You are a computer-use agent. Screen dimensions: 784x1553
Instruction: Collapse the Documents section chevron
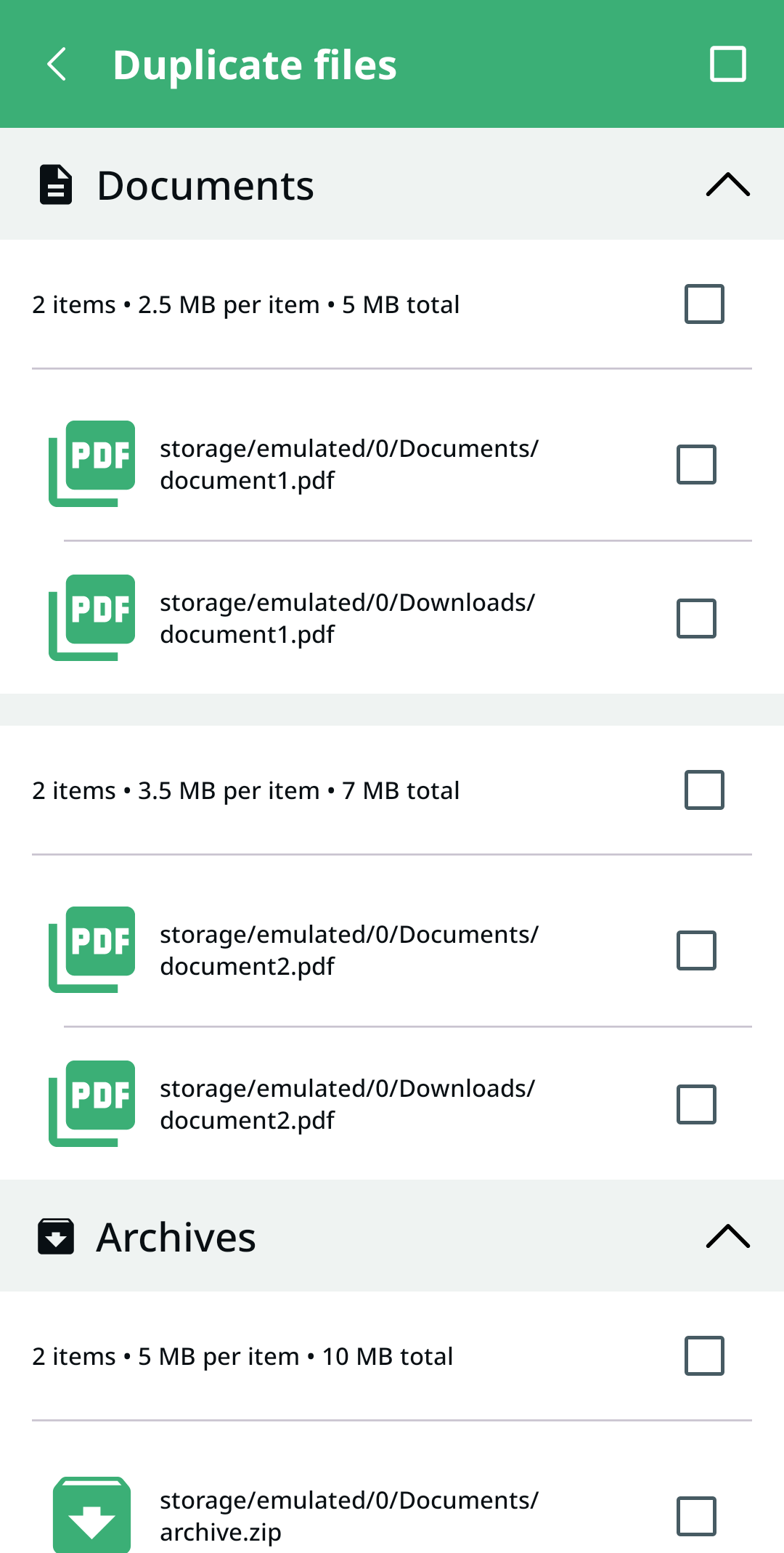[727, 185]
